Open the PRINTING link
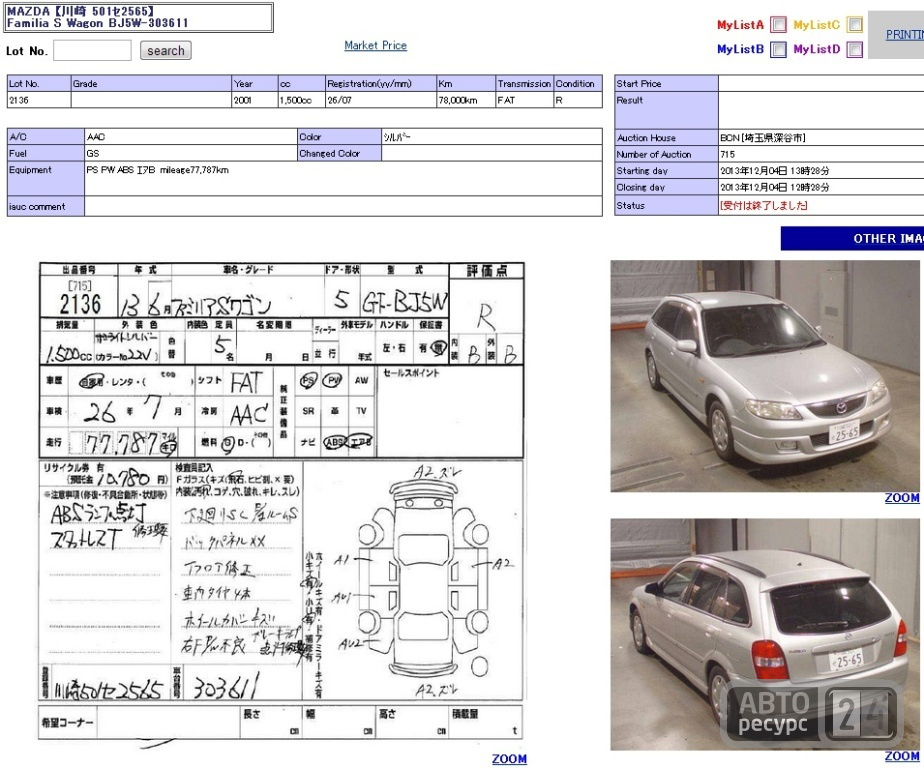This screenshot has height=768, width=924. [x=905, y=35]
